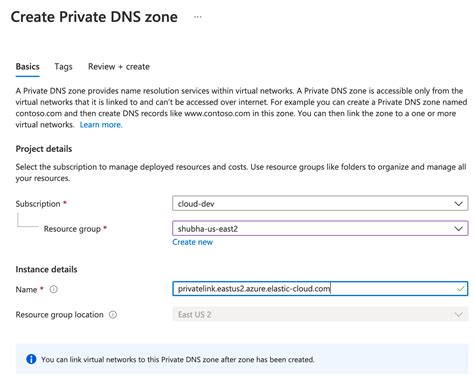Focus the Name input with privatelink domain
This screenshot has height=375, width=474.
coord(320,289)
